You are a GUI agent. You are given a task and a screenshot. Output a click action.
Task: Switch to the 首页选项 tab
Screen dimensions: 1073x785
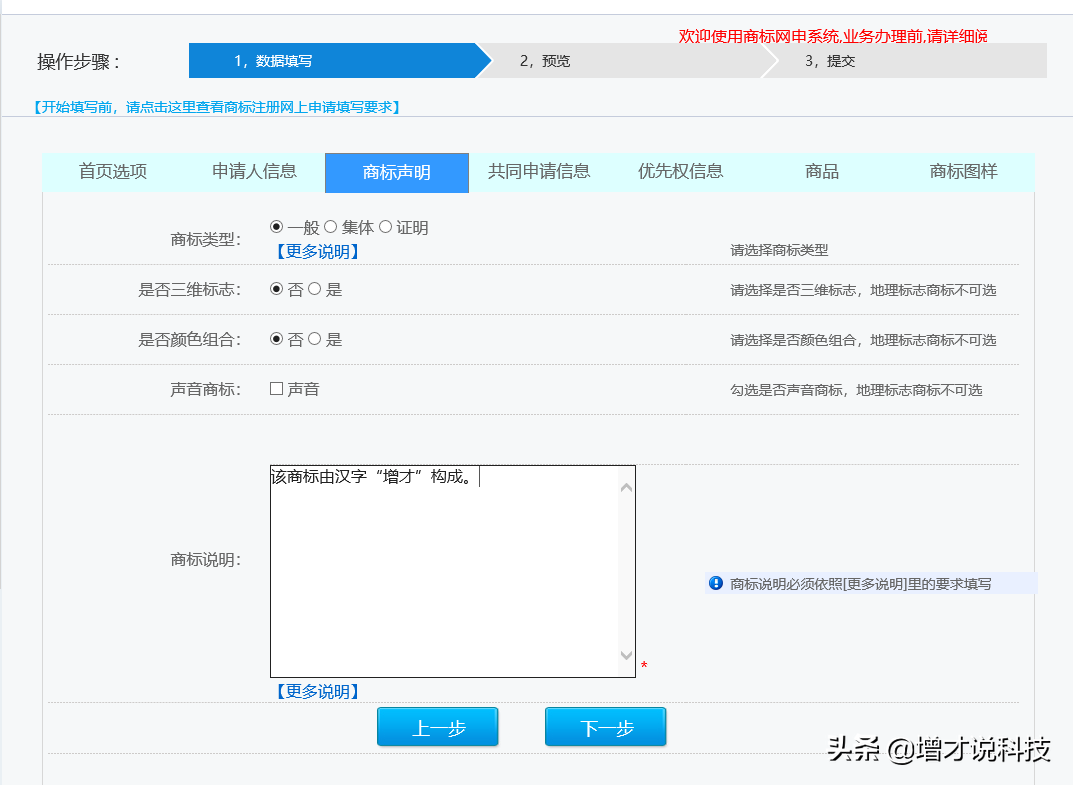[113, 171]
